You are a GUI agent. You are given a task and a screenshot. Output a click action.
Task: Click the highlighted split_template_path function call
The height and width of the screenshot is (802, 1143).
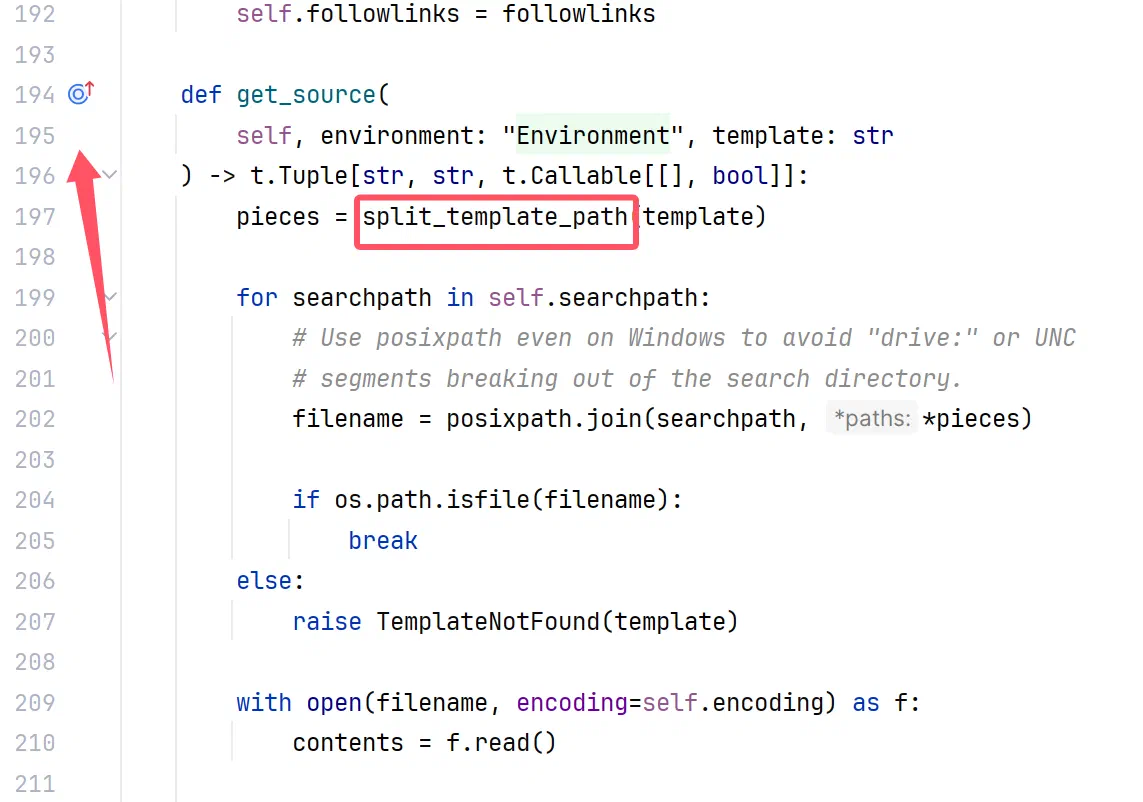[x=495, y=217]
